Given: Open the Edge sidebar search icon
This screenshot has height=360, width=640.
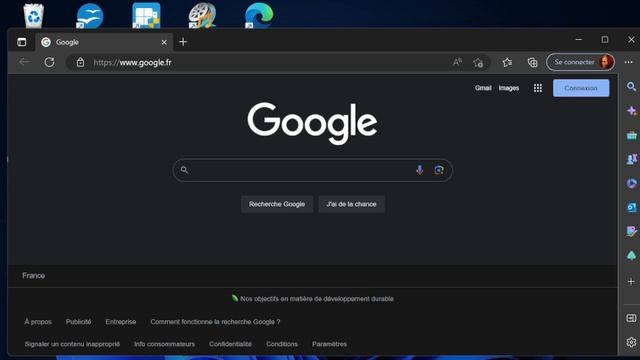Looking at the screenshot, I should click(631, 87).
